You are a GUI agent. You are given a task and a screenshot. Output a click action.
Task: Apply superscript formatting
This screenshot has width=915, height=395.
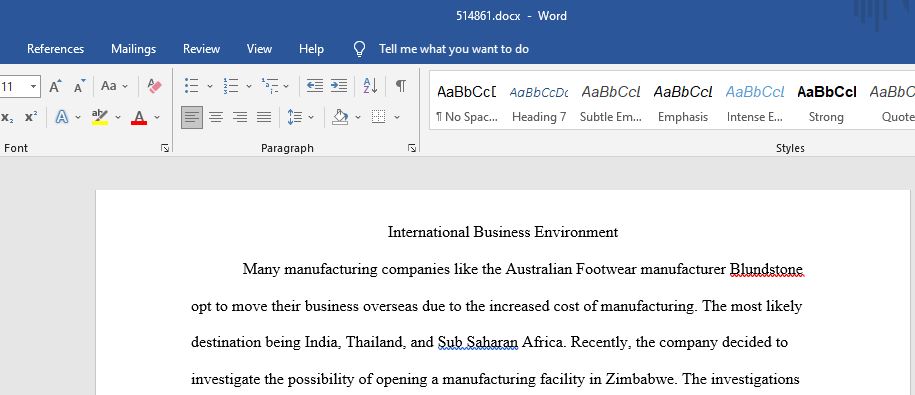point(31,117)
